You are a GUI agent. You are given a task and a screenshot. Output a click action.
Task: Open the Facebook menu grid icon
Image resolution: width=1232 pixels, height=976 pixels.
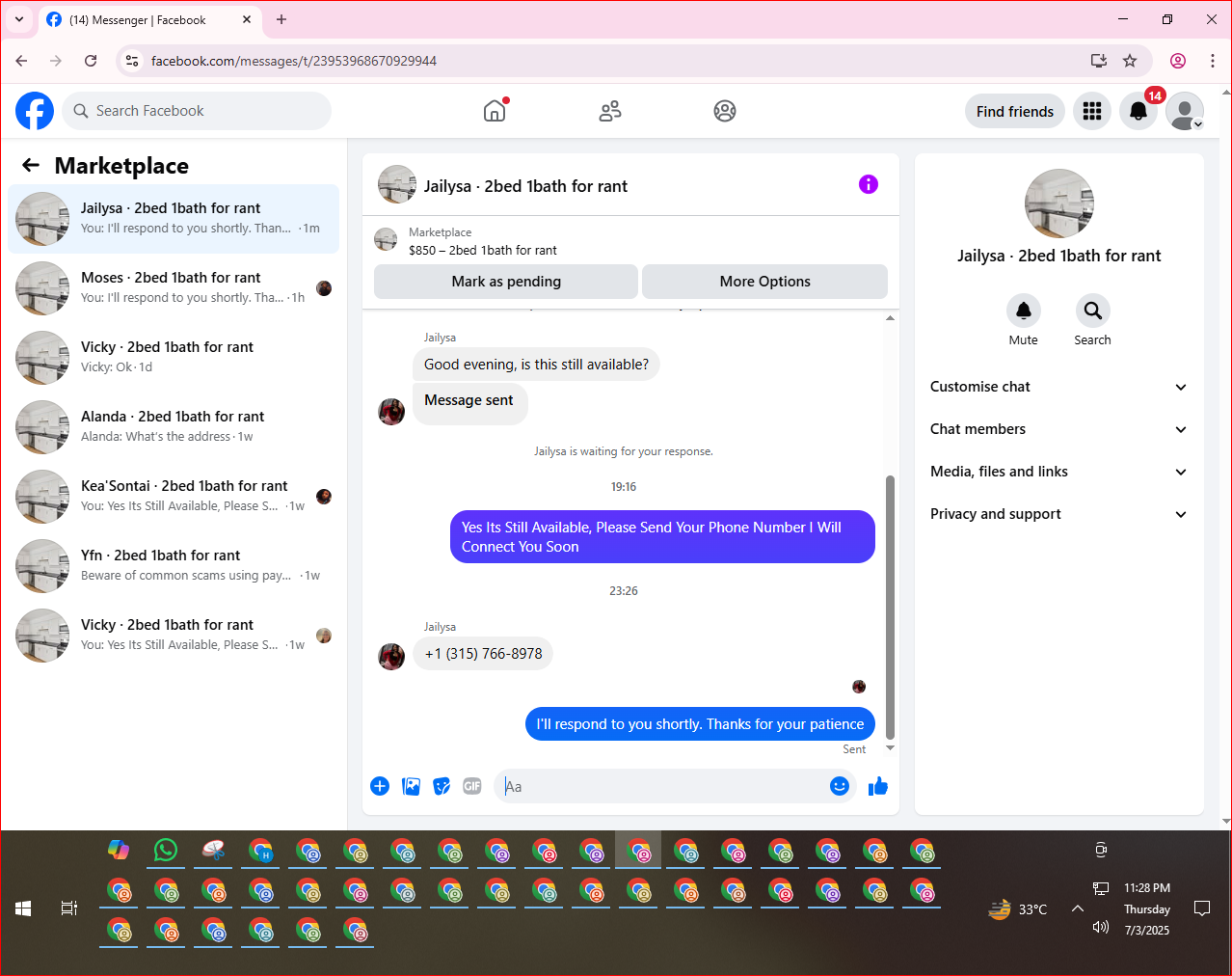[1092, 111]
